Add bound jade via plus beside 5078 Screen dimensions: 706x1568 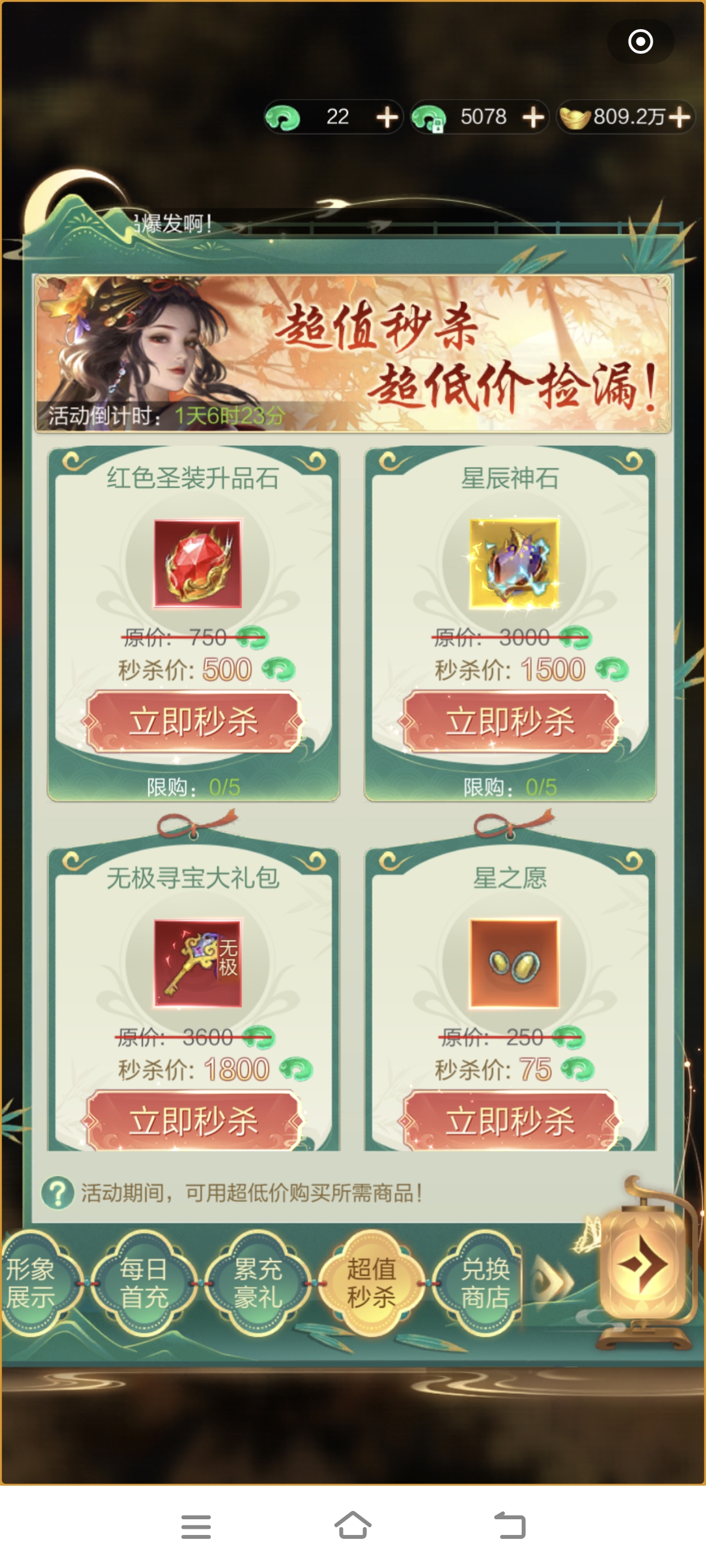[x=533, y=117]
